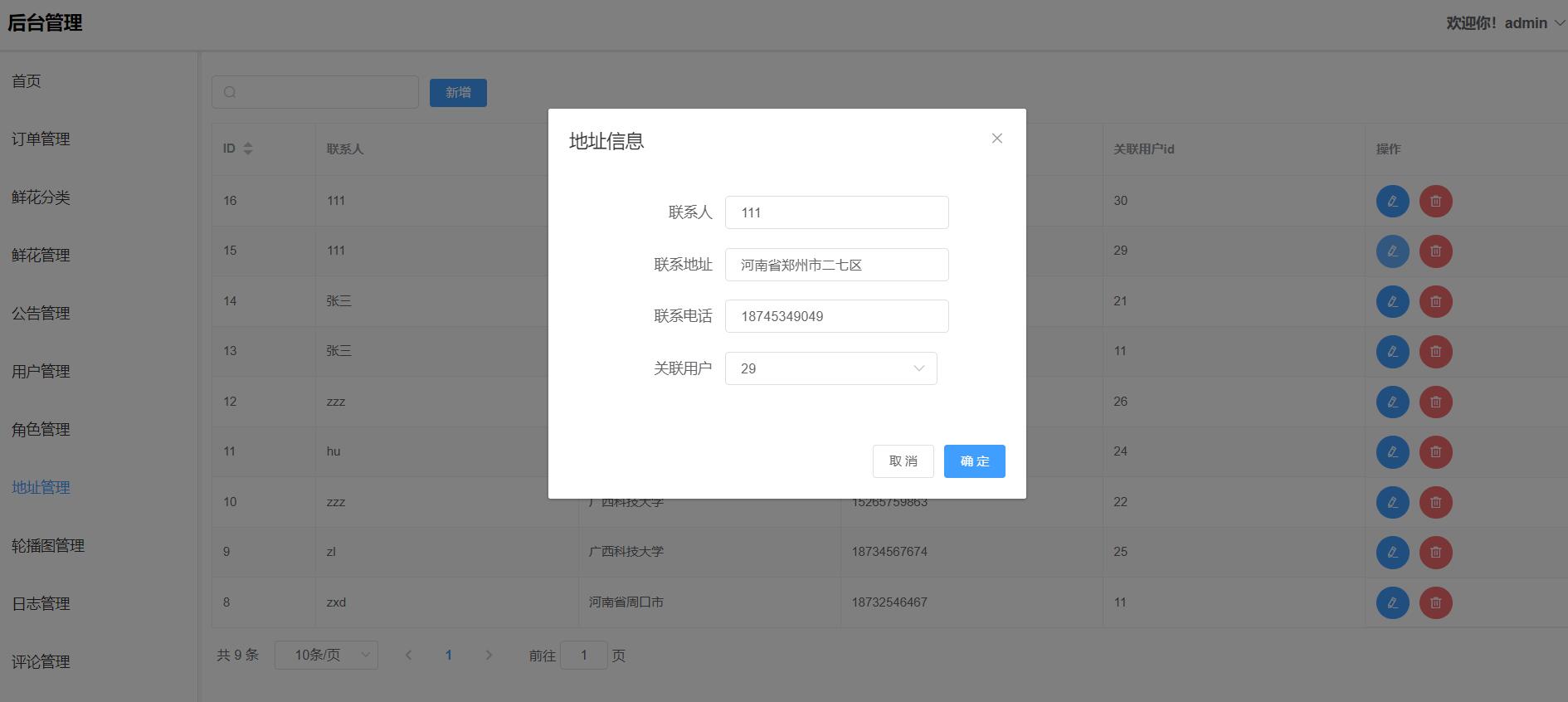
Task: Edit the address row with ID 13
Action: tap(1392, 351)
